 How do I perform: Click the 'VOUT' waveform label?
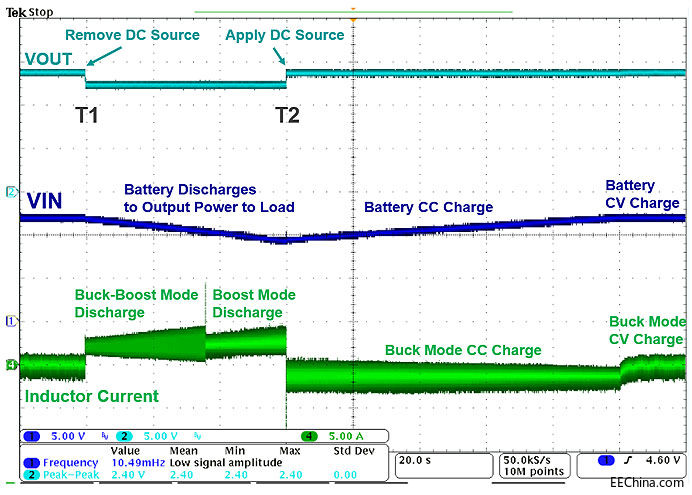click(49, 59)
